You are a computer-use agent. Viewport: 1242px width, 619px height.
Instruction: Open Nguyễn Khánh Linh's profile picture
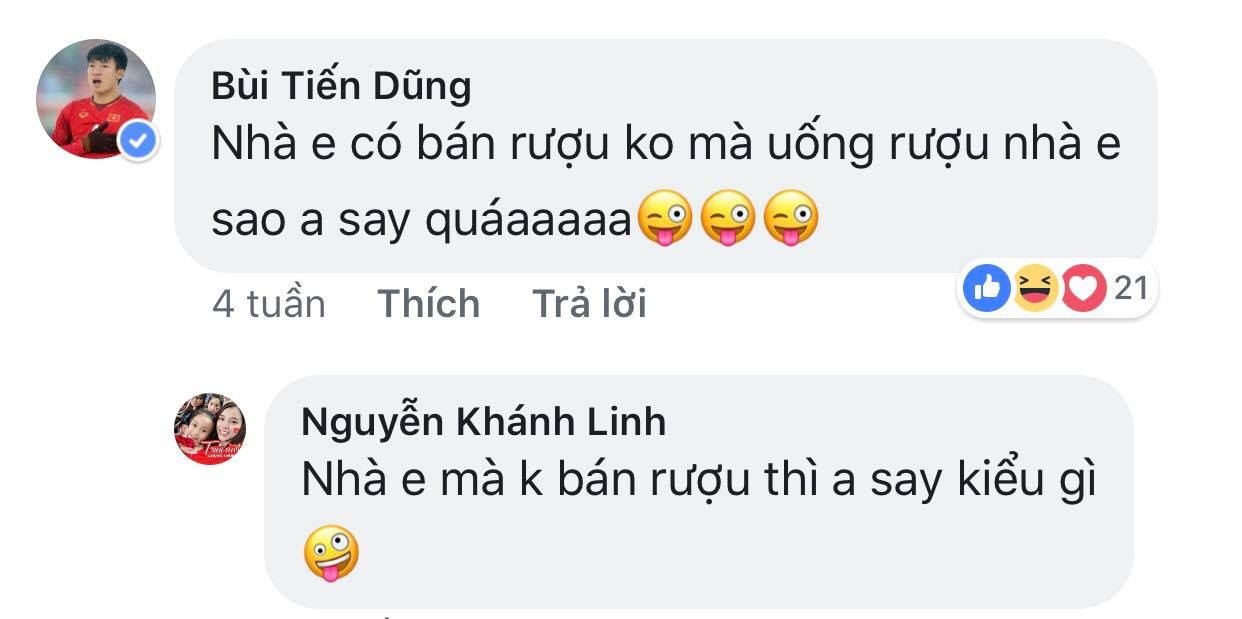coord(212,428)
